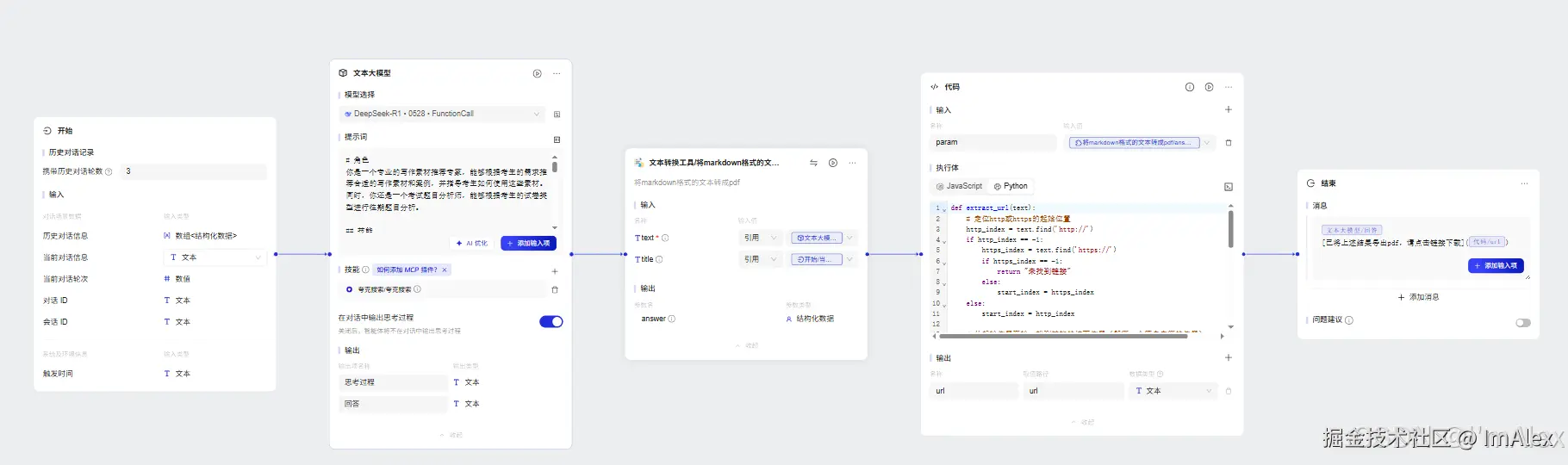Open title value source dropdown 开始
Image resolution: width=1568 pixels, height=465 pixels.
[823, 259]
